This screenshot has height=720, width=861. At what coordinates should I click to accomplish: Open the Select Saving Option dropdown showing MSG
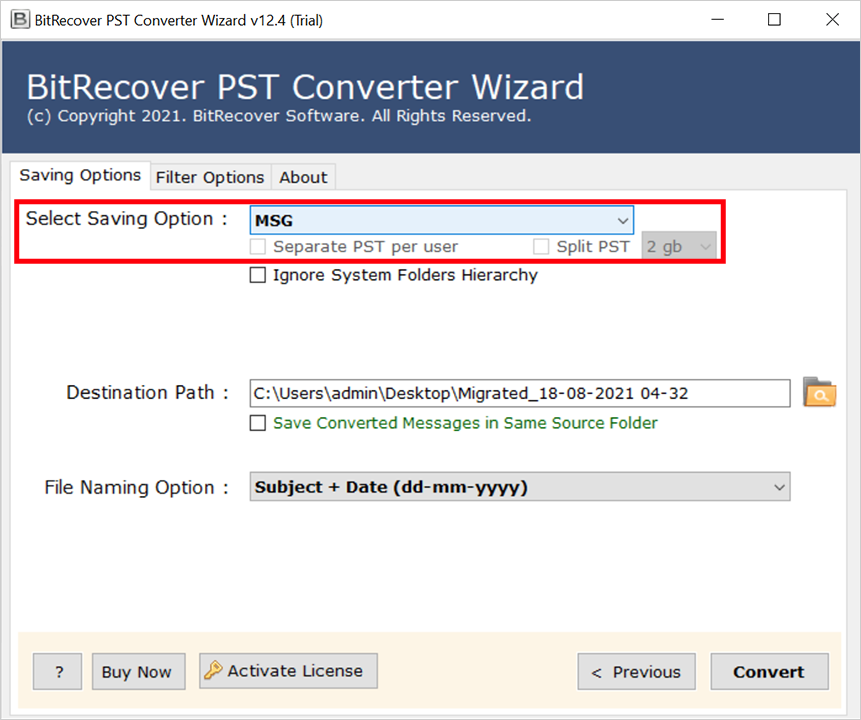coord(441,220)
